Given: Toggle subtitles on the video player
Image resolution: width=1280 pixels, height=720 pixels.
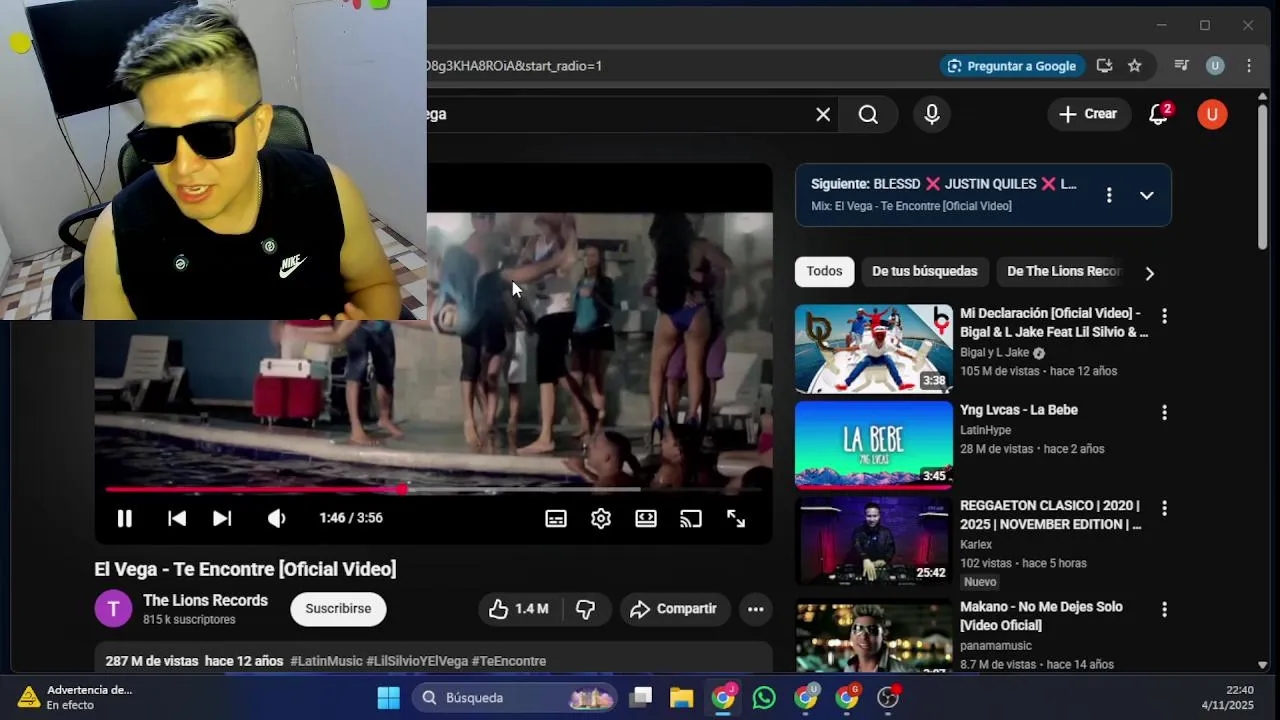Looking at the screenshot, I should [556, 518].
